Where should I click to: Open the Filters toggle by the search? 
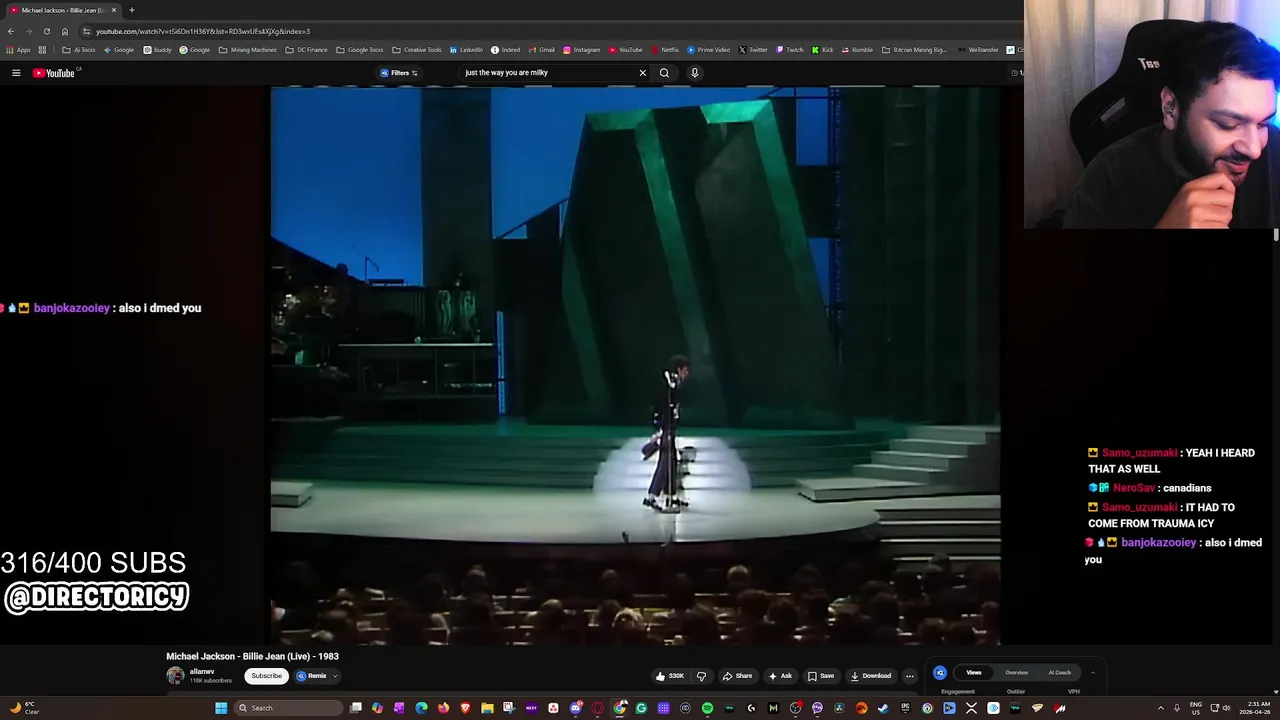coord(399,73)
